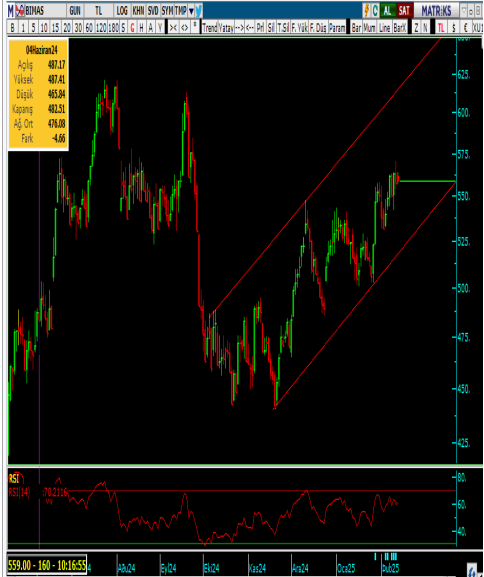Open the GUN period selector
The width and height of the screenshot is (484, 577).
coord(75,11)
